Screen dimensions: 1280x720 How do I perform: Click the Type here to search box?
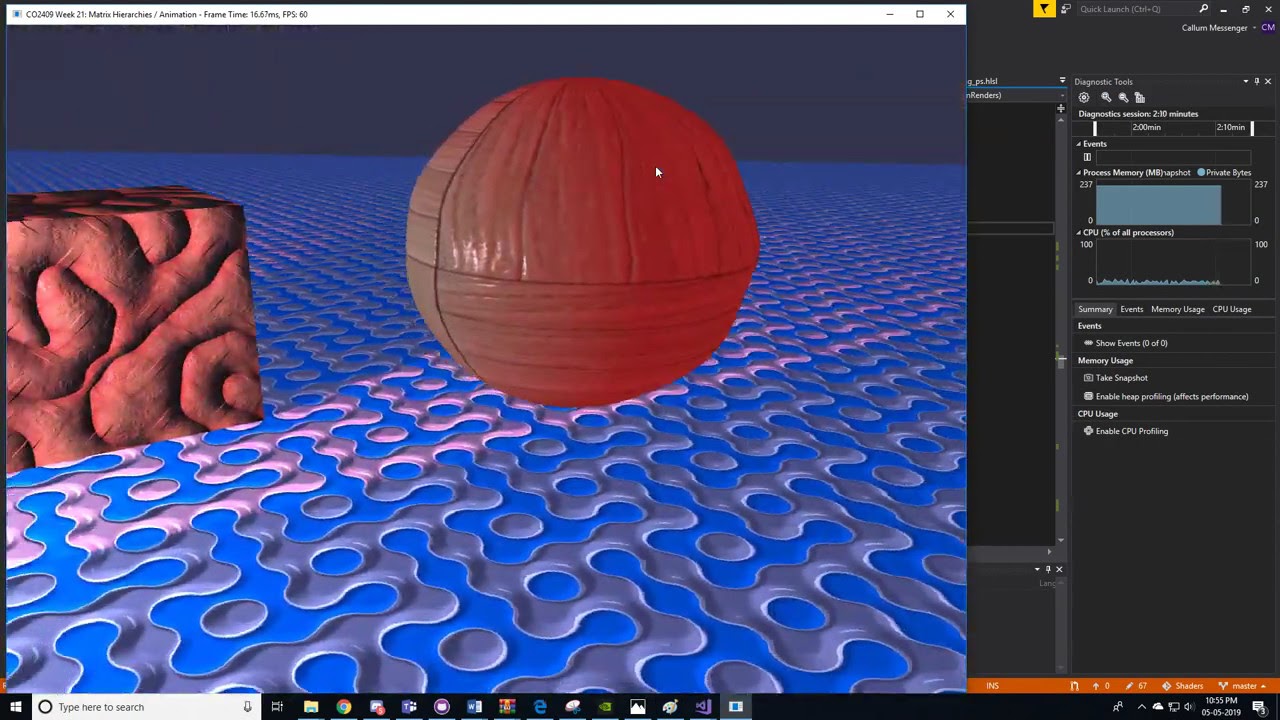click(x=145, y=707)
